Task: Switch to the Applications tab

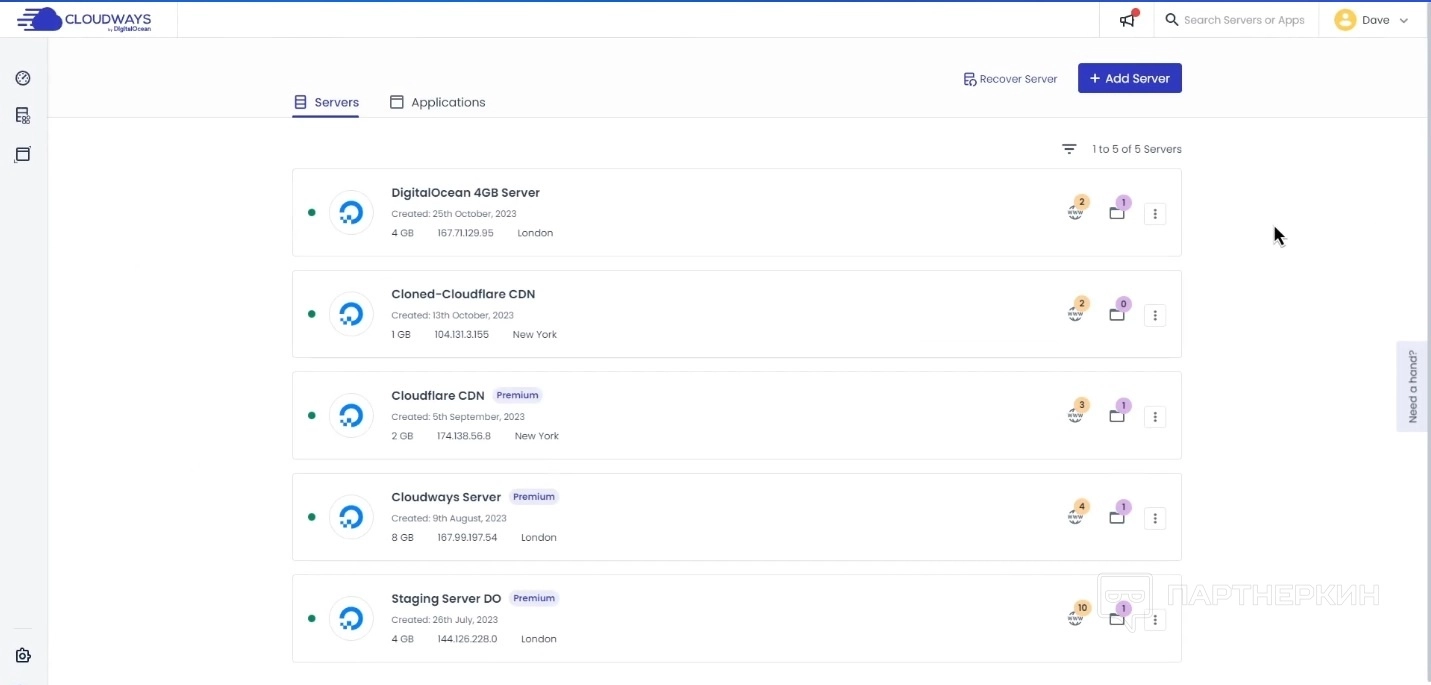Action: [437, 102]
